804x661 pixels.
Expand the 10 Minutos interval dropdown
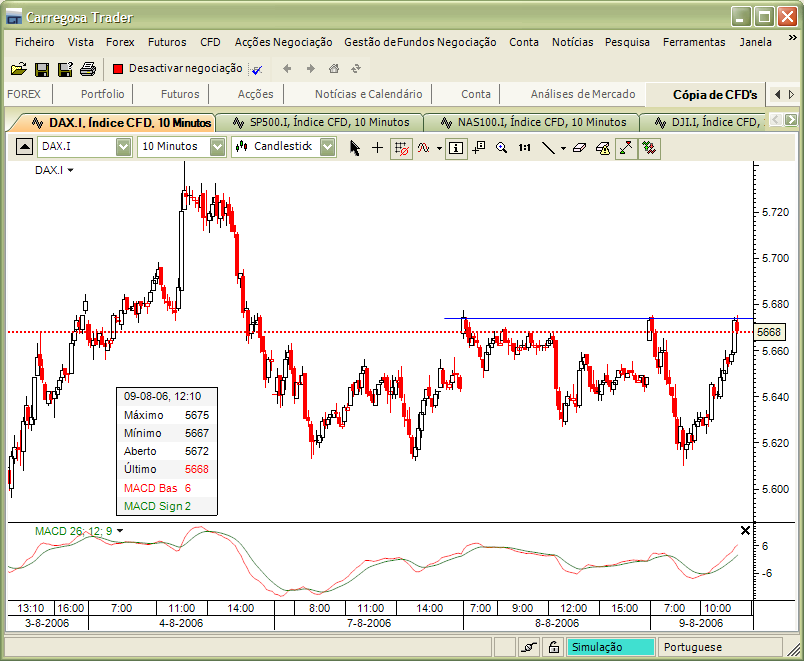click(217, 147)
